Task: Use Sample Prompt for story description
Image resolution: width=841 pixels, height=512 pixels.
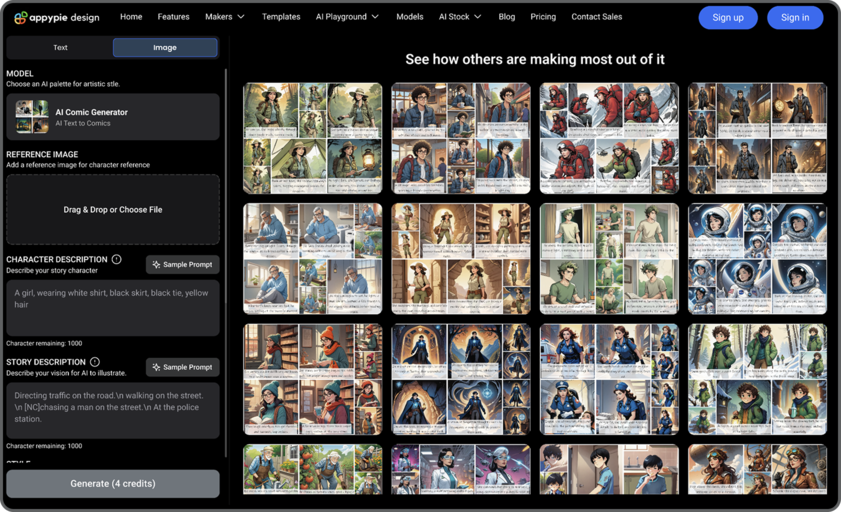Action: pos(183,367)
